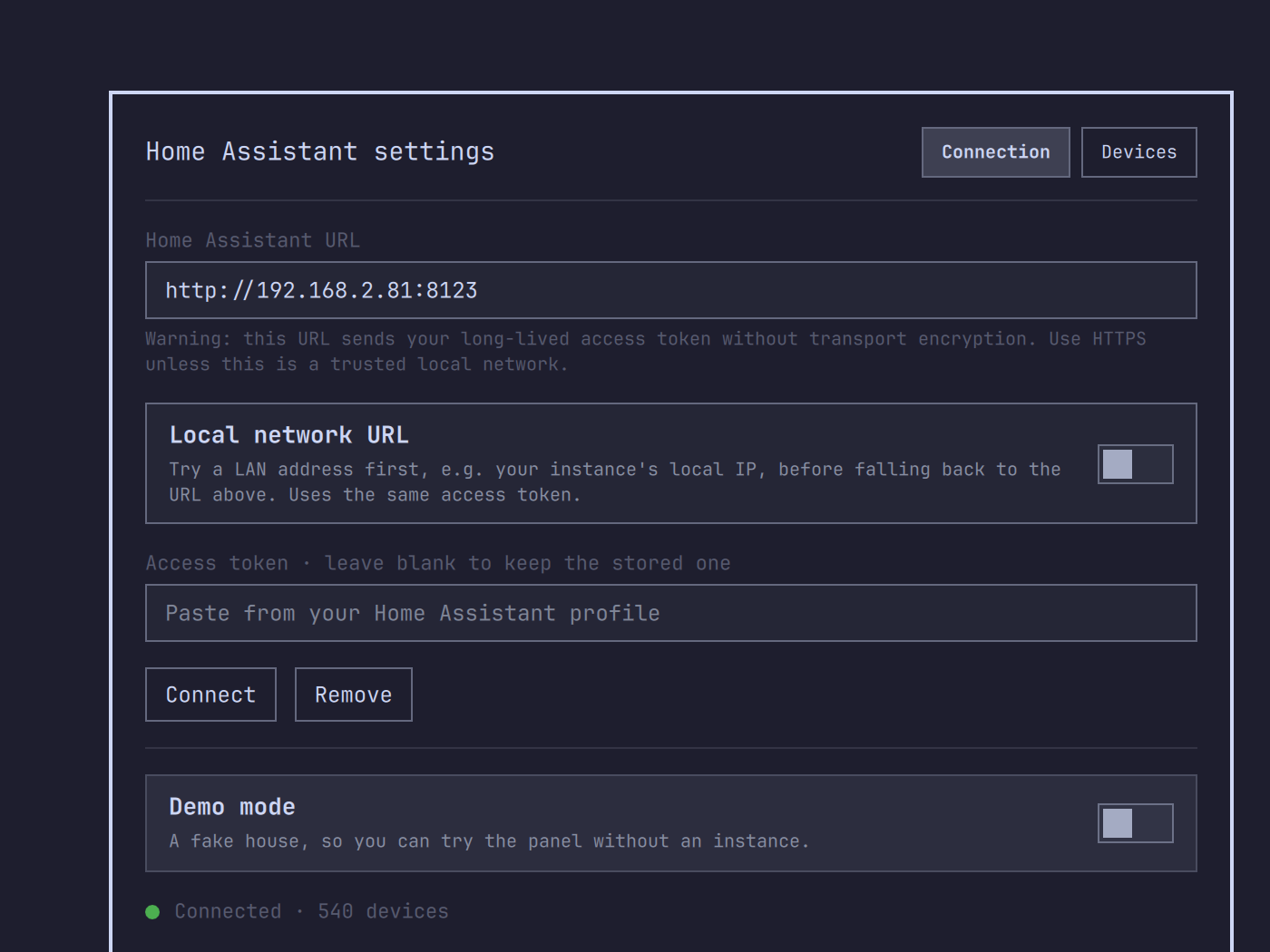Click the 'Home Assistant settings' heading

[320, 151]
